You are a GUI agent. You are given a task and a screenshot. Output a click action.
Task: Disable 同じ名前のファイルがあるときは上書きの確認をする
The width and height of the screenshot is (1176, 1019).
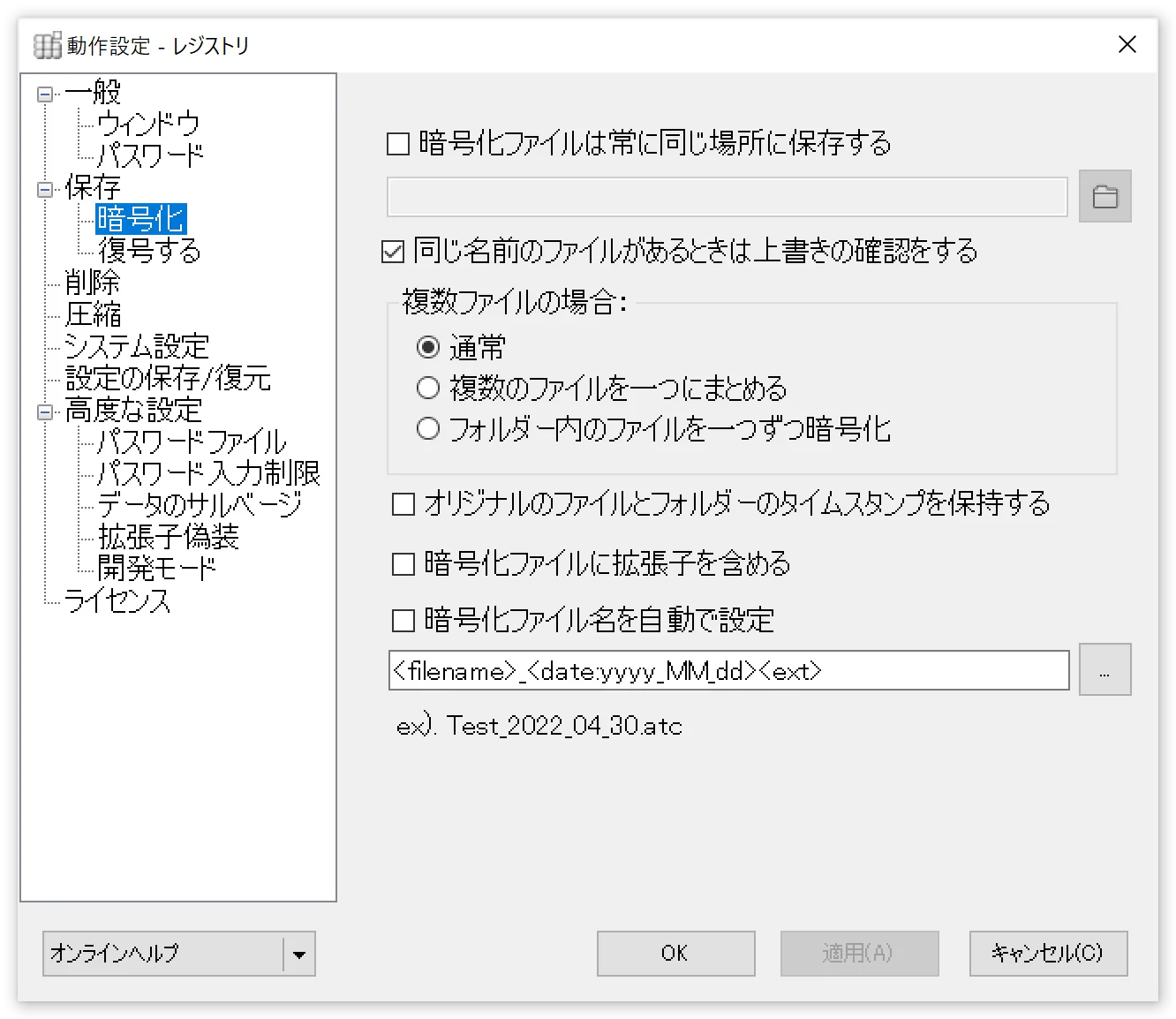click(391, 252)
